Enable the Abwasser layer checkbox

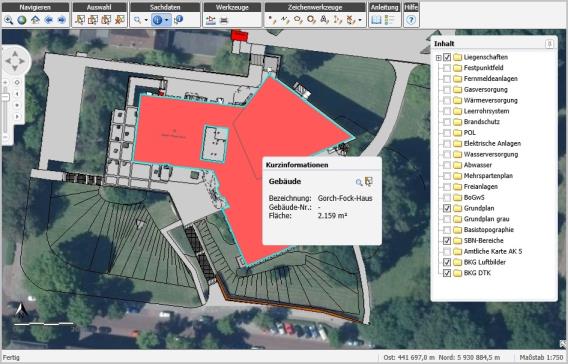(447, 165)
